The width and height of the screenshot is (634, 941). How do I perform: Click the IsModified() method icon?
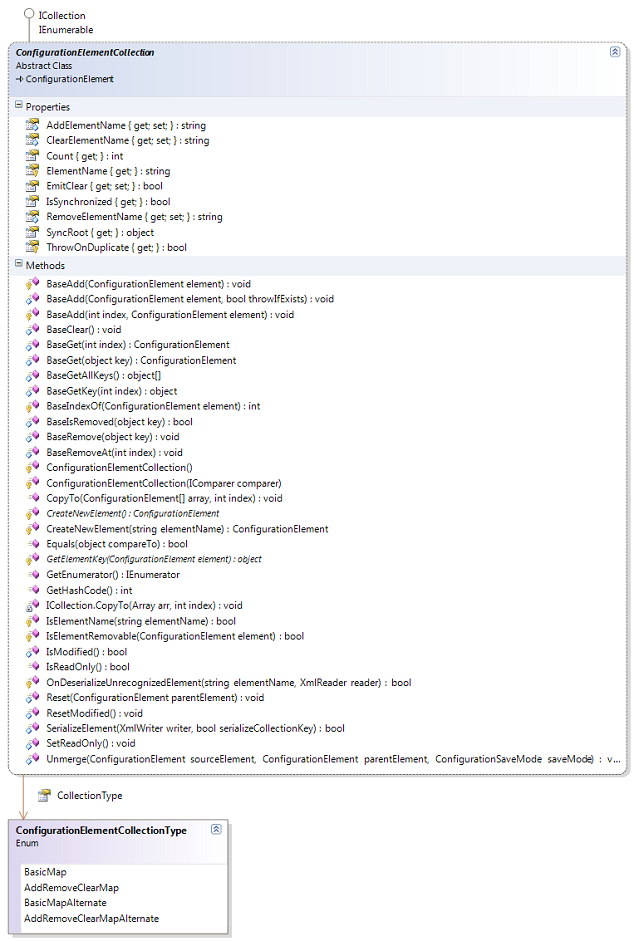coord(32,651)
